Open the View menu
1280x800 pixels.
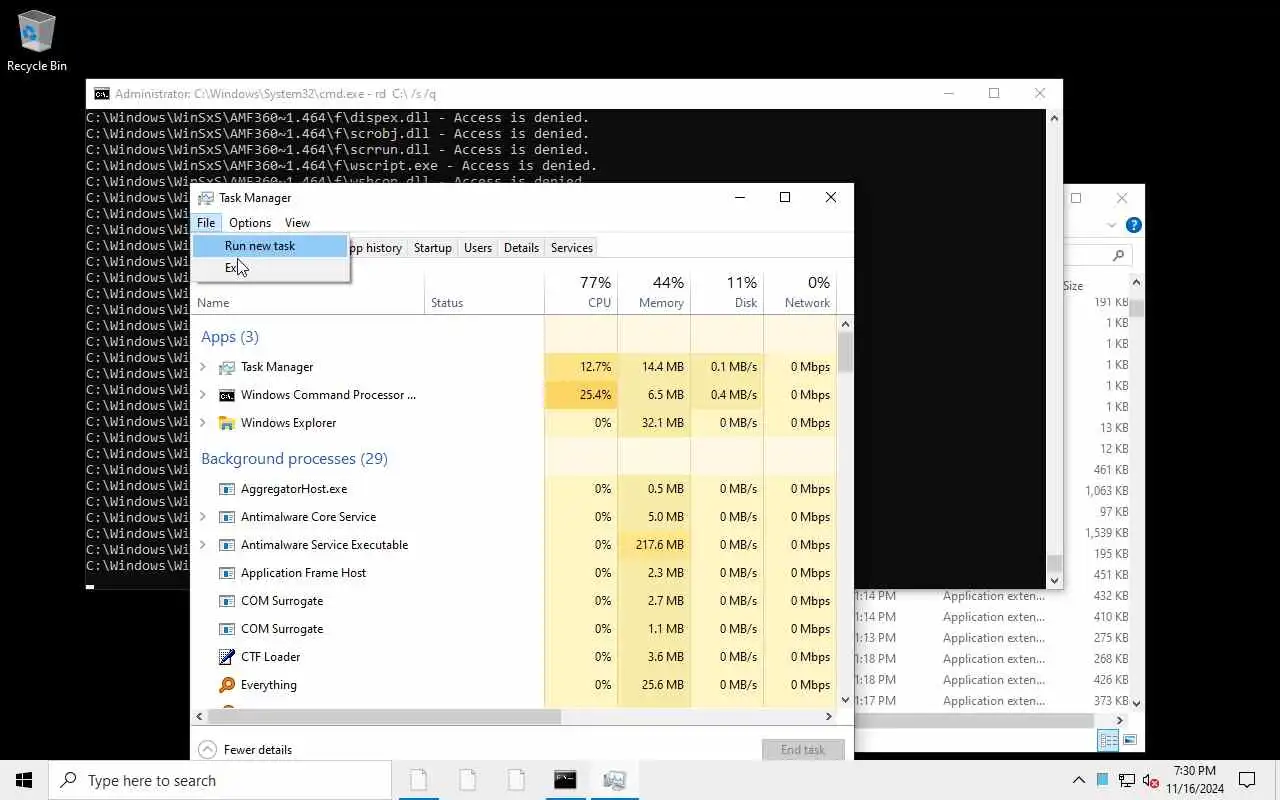297,223
